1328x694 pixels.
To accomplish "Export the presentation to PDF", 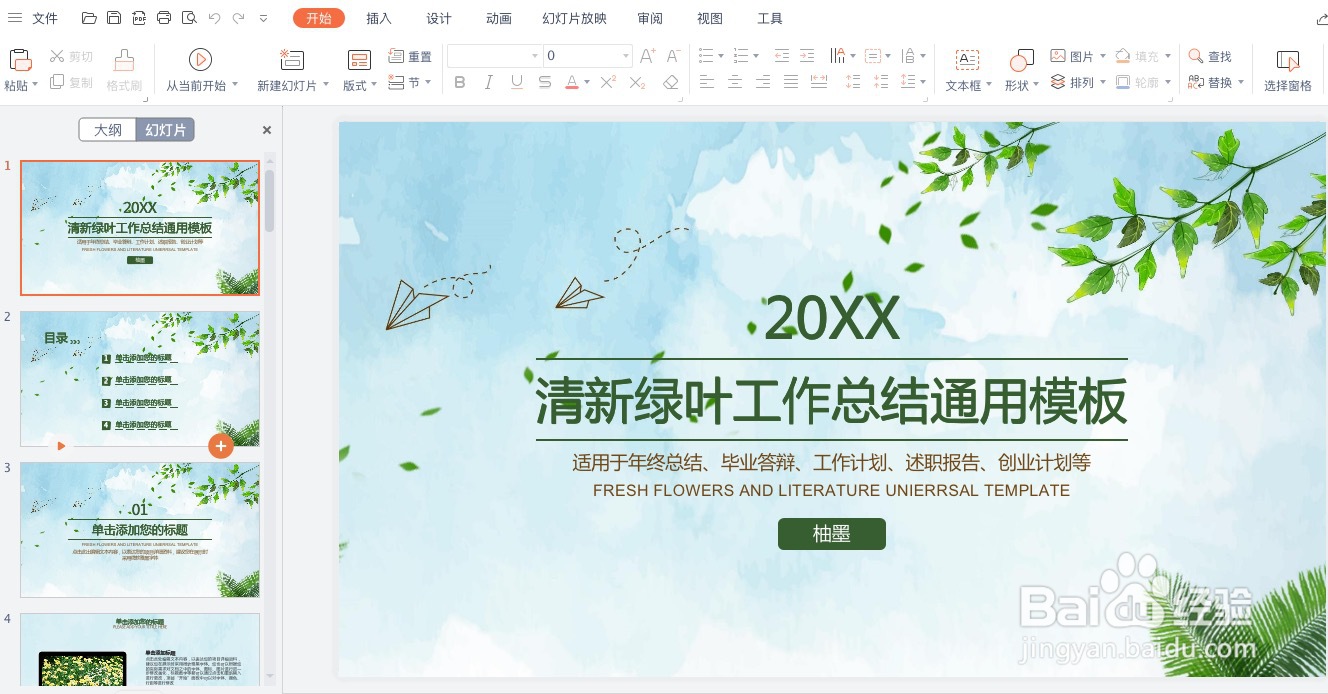I will pyautogui.click(x=139, y=18).
